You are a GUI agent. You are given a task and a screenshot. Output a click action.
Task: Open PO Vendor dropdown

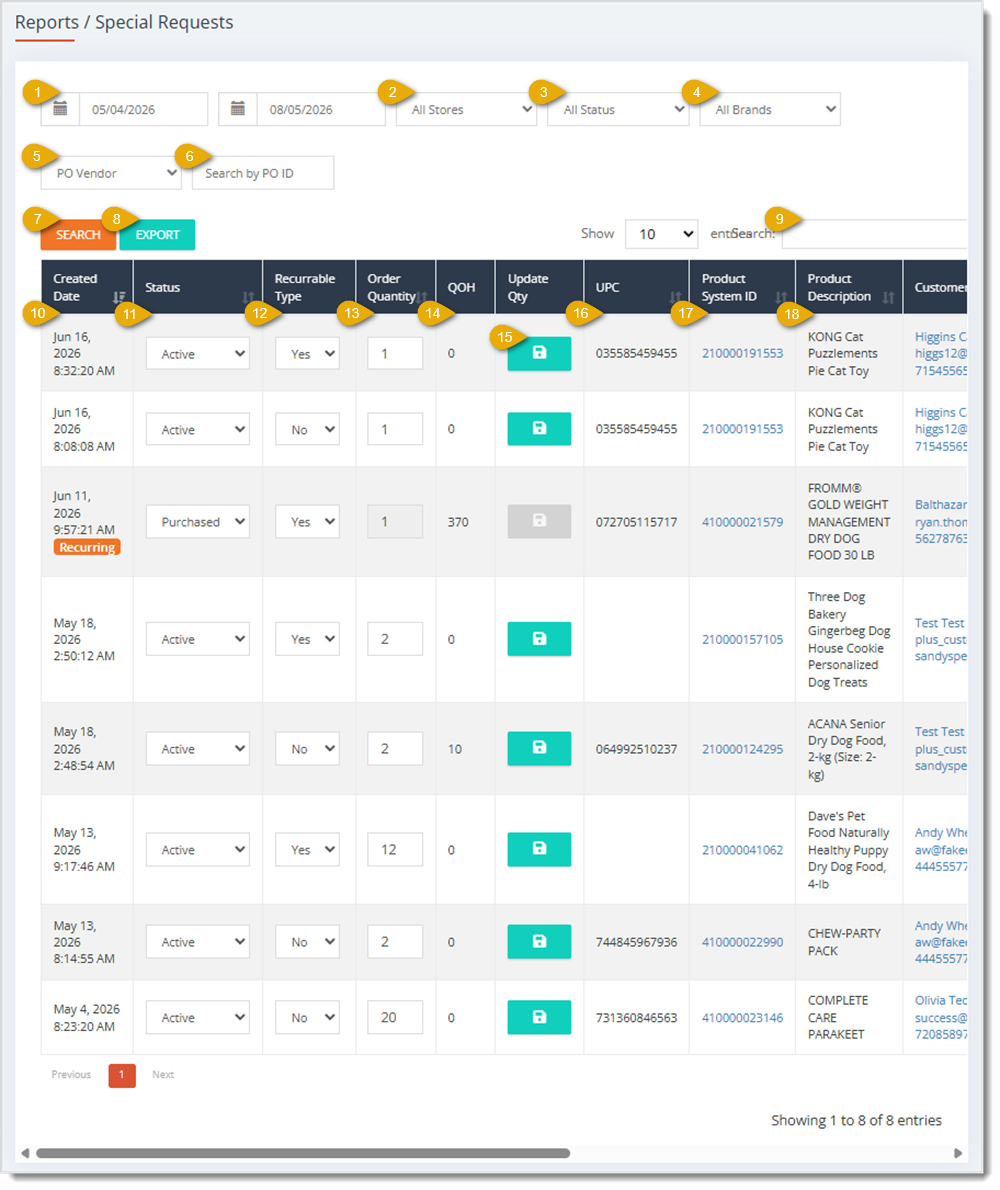[112, 173]
